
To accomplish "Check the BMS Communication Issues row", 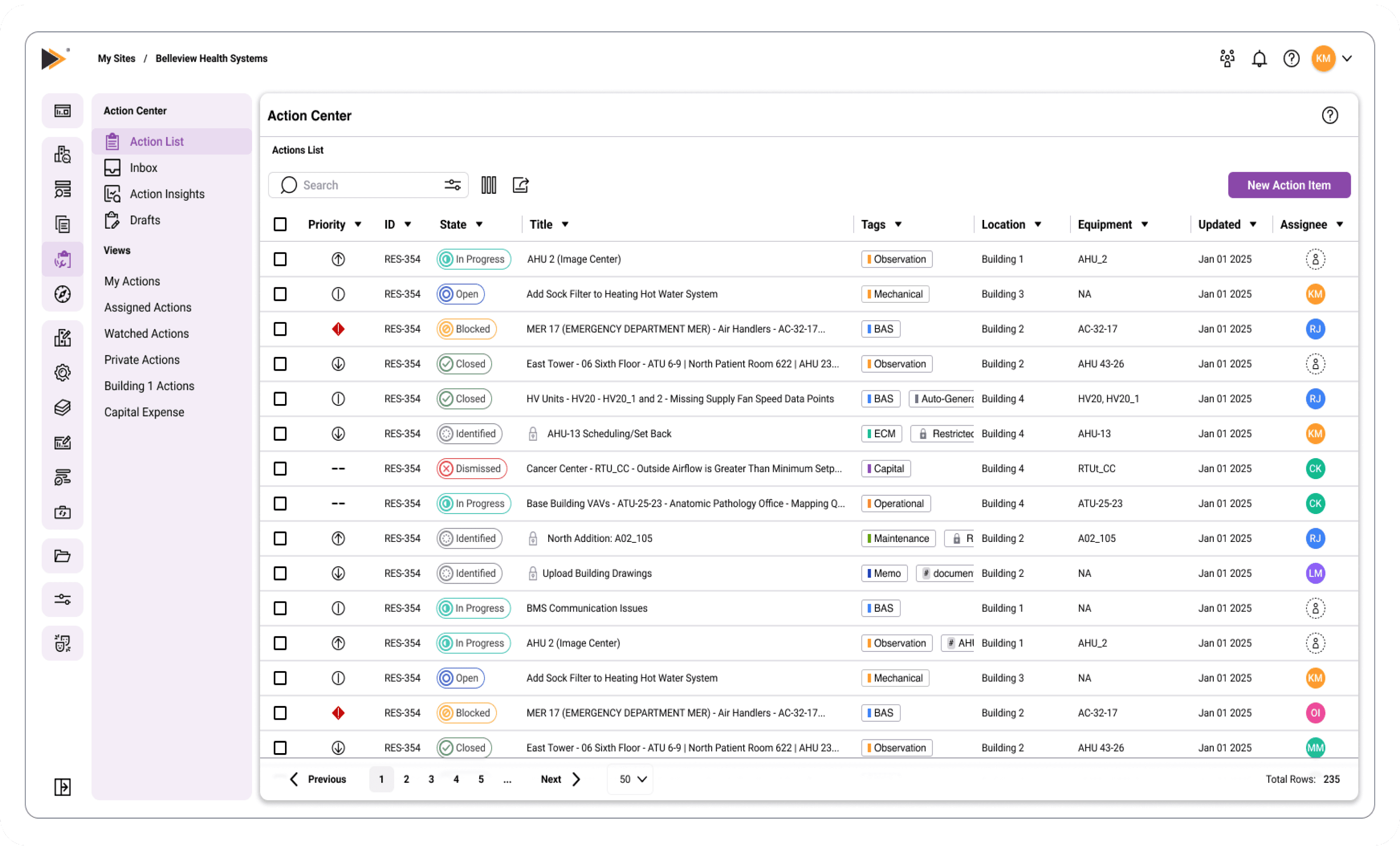I will 280,608.
